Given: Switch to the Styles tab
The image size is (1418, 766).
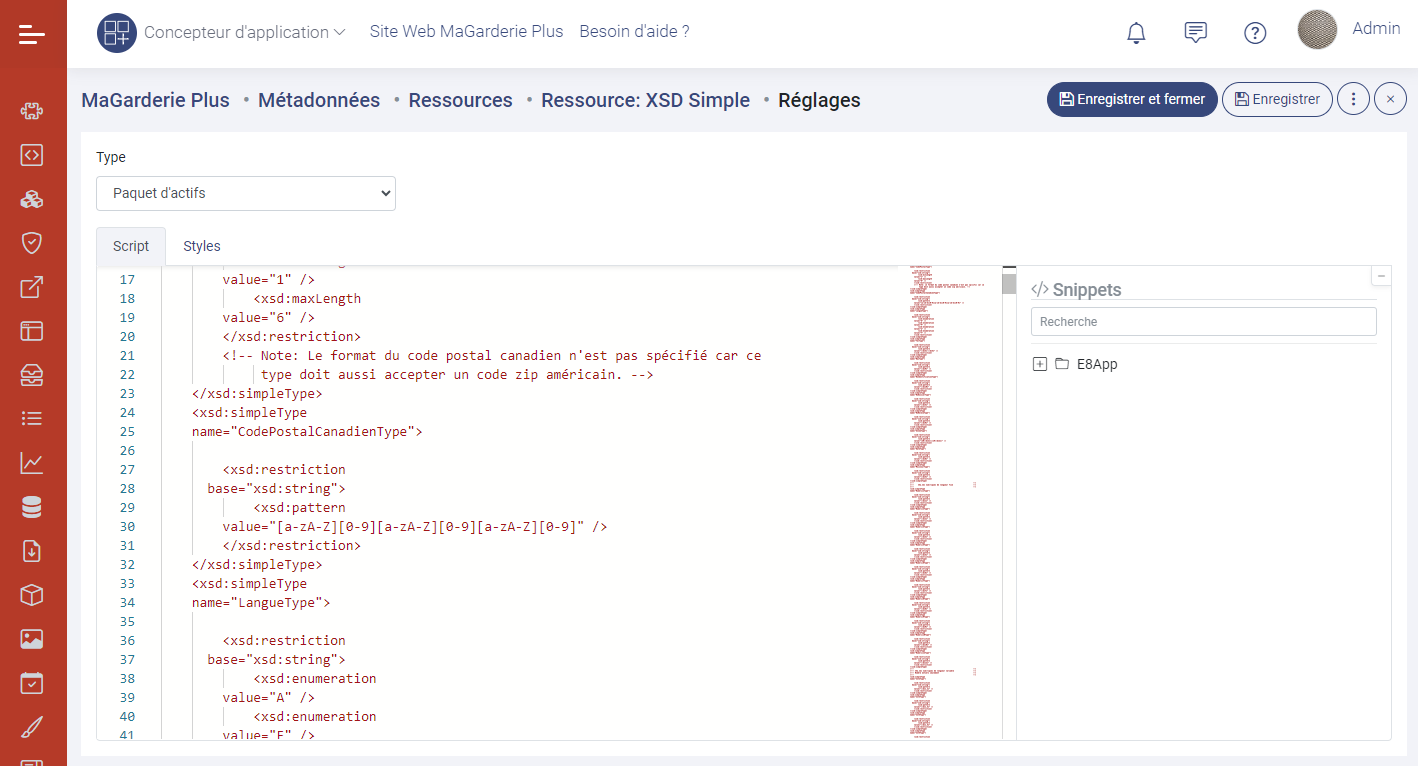Looking at the screenshot, I should point(202,246).
